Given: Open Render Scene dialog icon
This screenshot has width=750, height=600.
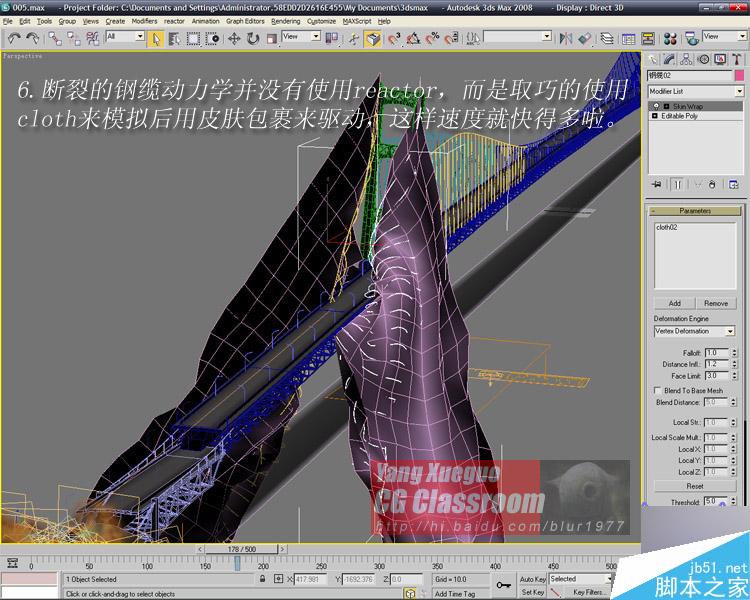Looking at the screenshot, I should click(x=692, y=39).
